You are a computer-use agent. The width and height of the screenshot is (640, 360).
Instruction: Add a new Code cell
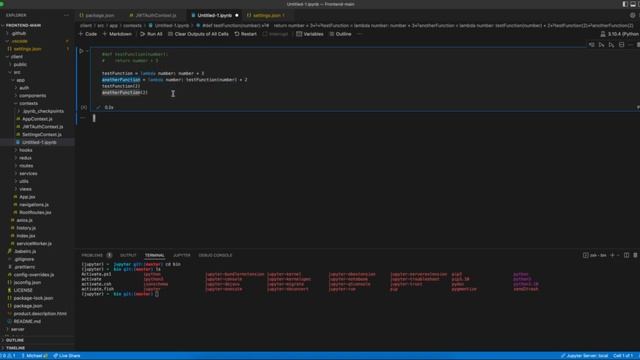88,34
